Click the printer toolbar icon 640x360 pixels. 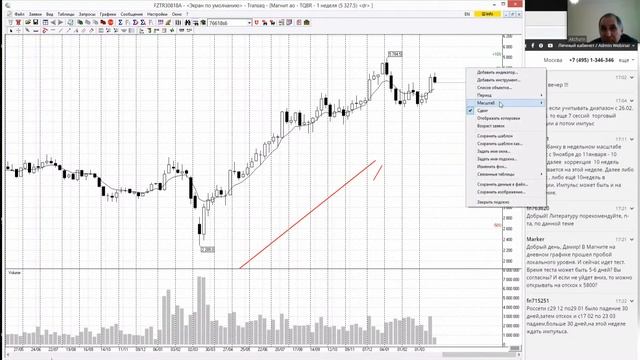tap(70, 22)
